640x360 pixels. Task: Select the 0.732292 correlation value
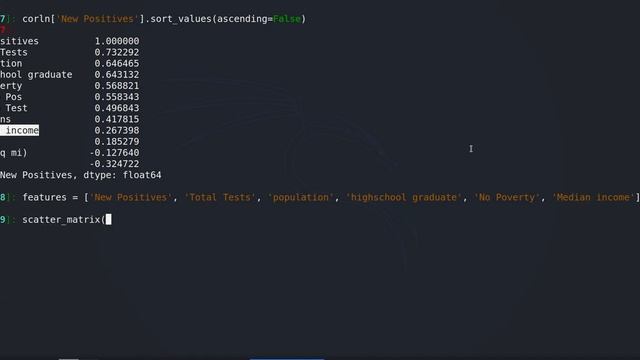117,52
